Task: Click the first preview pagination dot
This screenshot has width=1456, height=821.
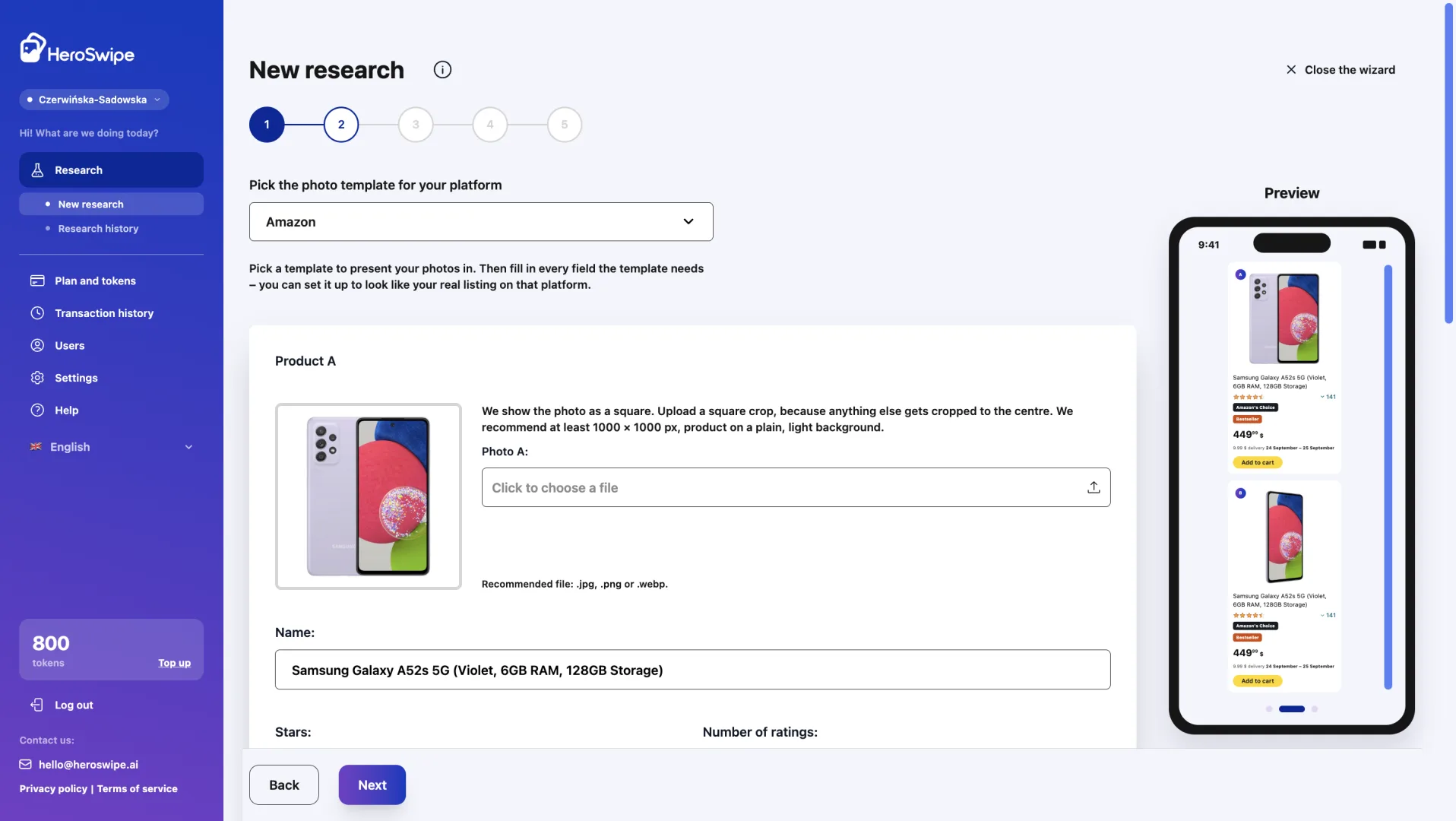Action: (1269, 709)
